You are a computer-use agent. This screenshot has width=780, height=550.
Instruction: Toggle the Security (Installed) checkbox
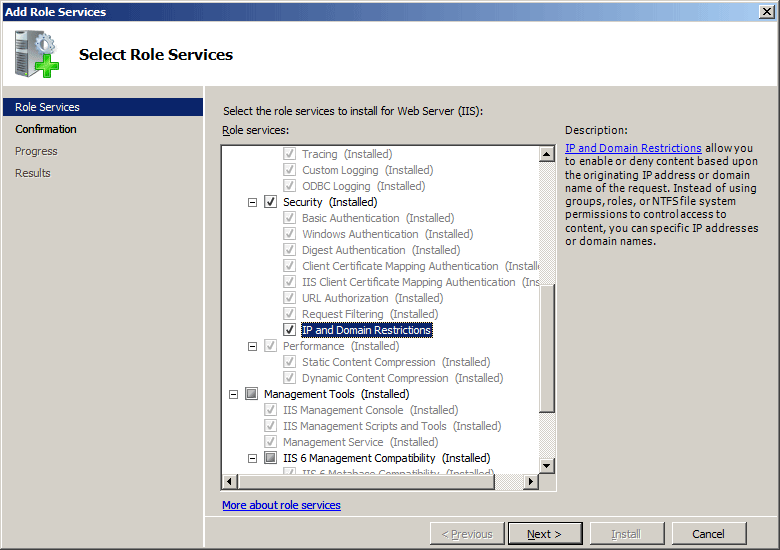click(270, 202)
